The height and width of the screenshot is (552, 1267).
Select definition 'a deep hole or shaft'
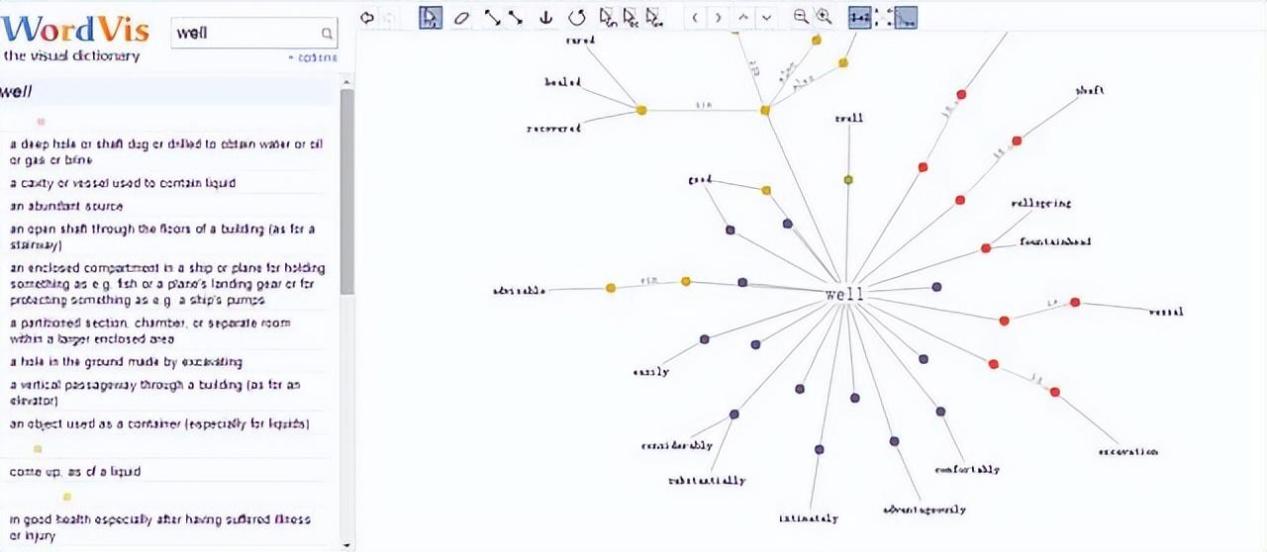click(166, 152)
